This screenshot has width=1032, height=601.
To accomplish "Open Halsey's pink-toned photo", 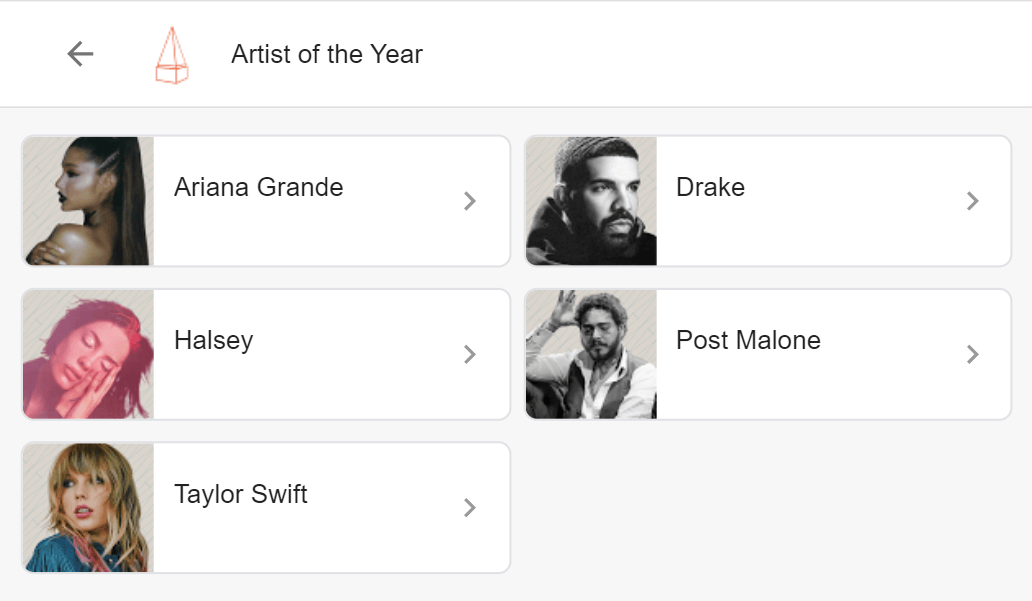I will (x=88, y=354).
